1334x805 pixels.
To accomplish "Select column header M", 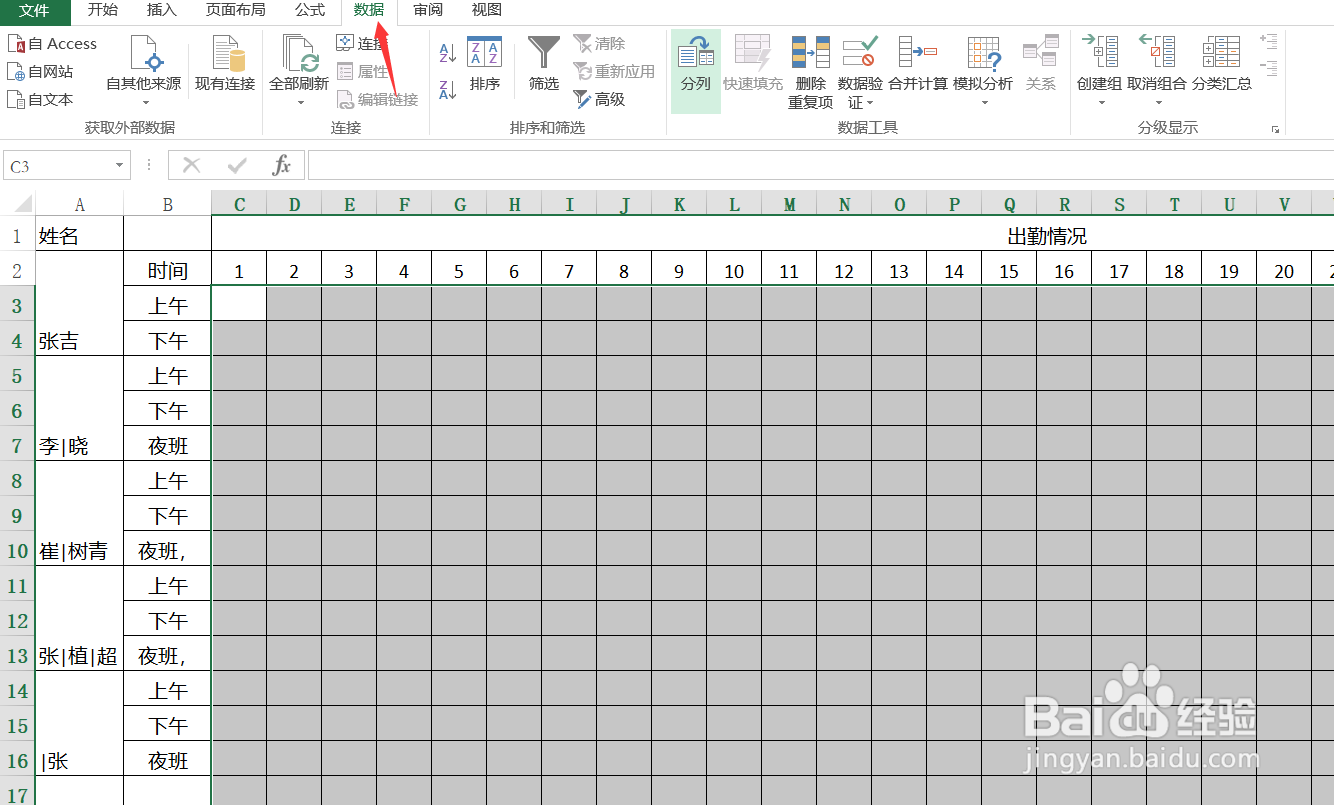I will [789, 204].
